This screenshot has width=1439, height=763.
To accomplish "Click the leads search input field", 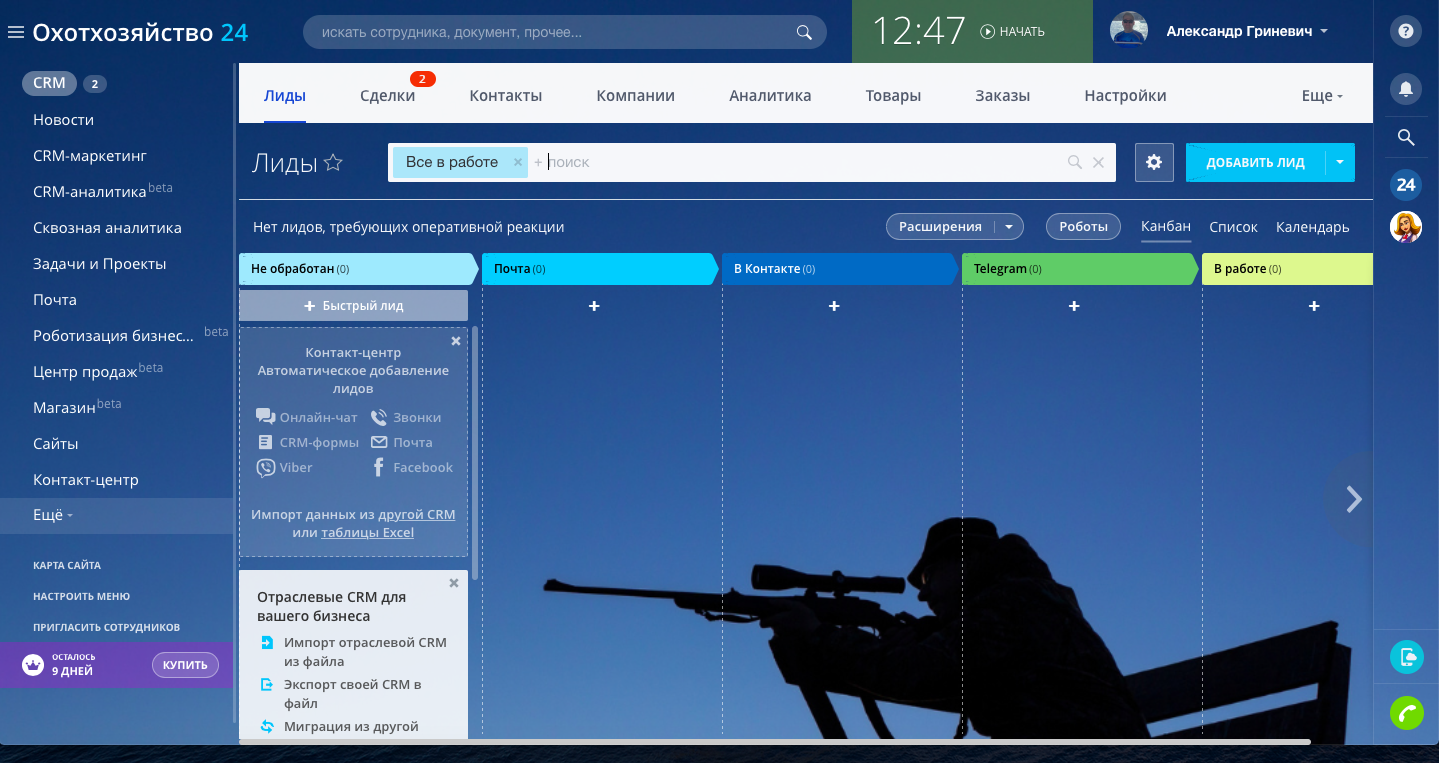I will [x=800, y=162].
